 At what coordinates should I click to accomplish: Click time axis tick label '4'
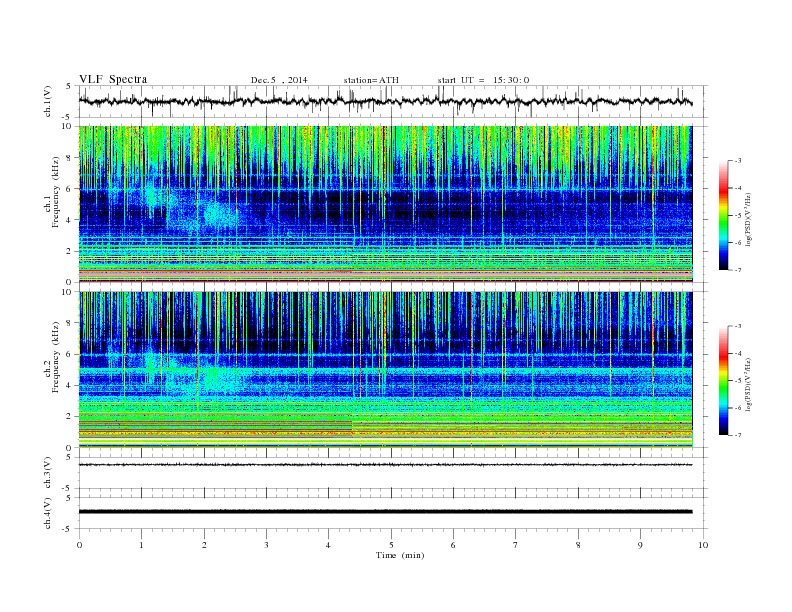[x=329, y=545]
